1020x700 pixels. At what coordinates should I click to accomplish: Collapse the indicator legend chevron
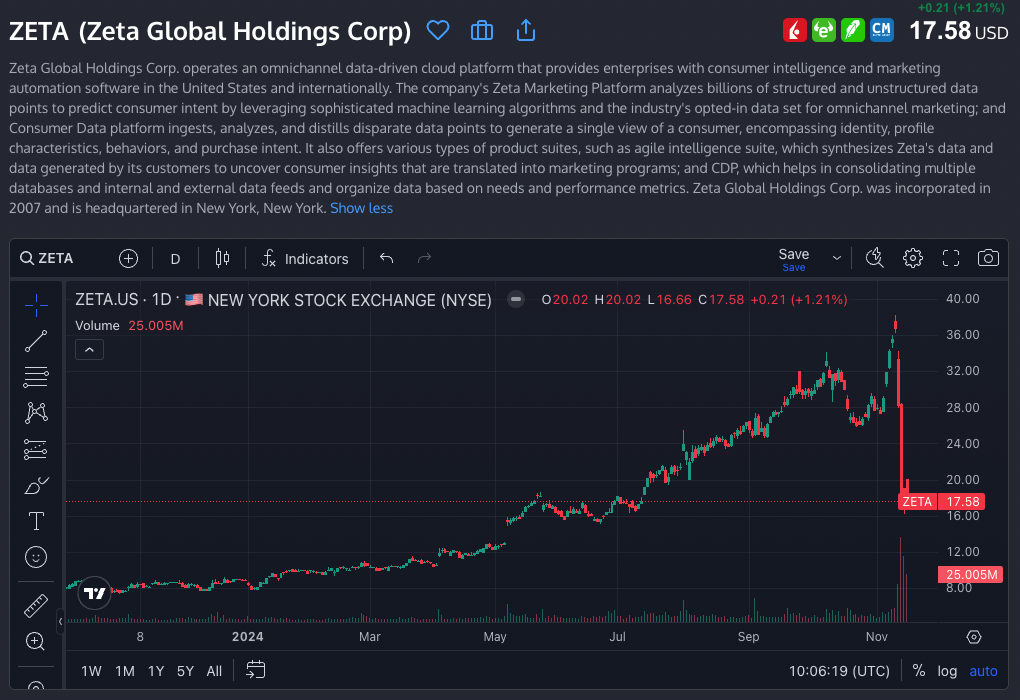tap(89, 350)
